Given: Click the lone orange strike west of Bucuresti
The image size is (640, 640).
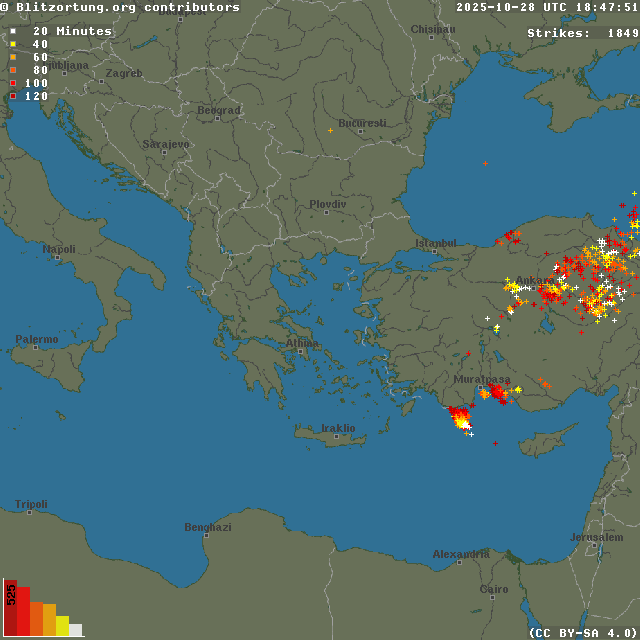Looking at the screenshot, I should [x=330, y=130].
